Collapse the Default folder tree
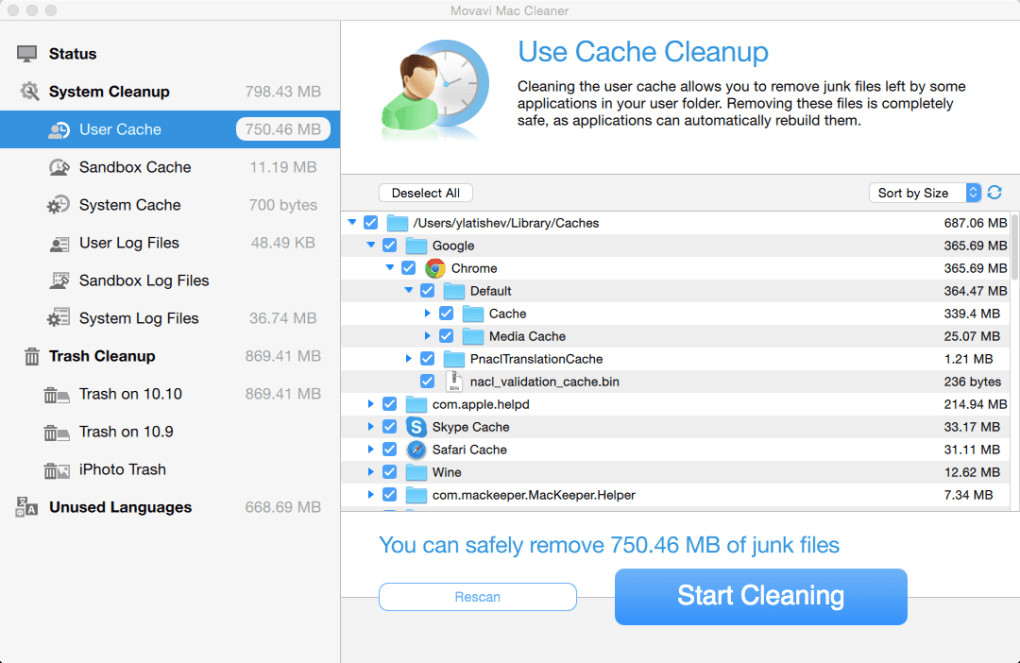Screen dimensions: 1020x663 pos(409,291)
